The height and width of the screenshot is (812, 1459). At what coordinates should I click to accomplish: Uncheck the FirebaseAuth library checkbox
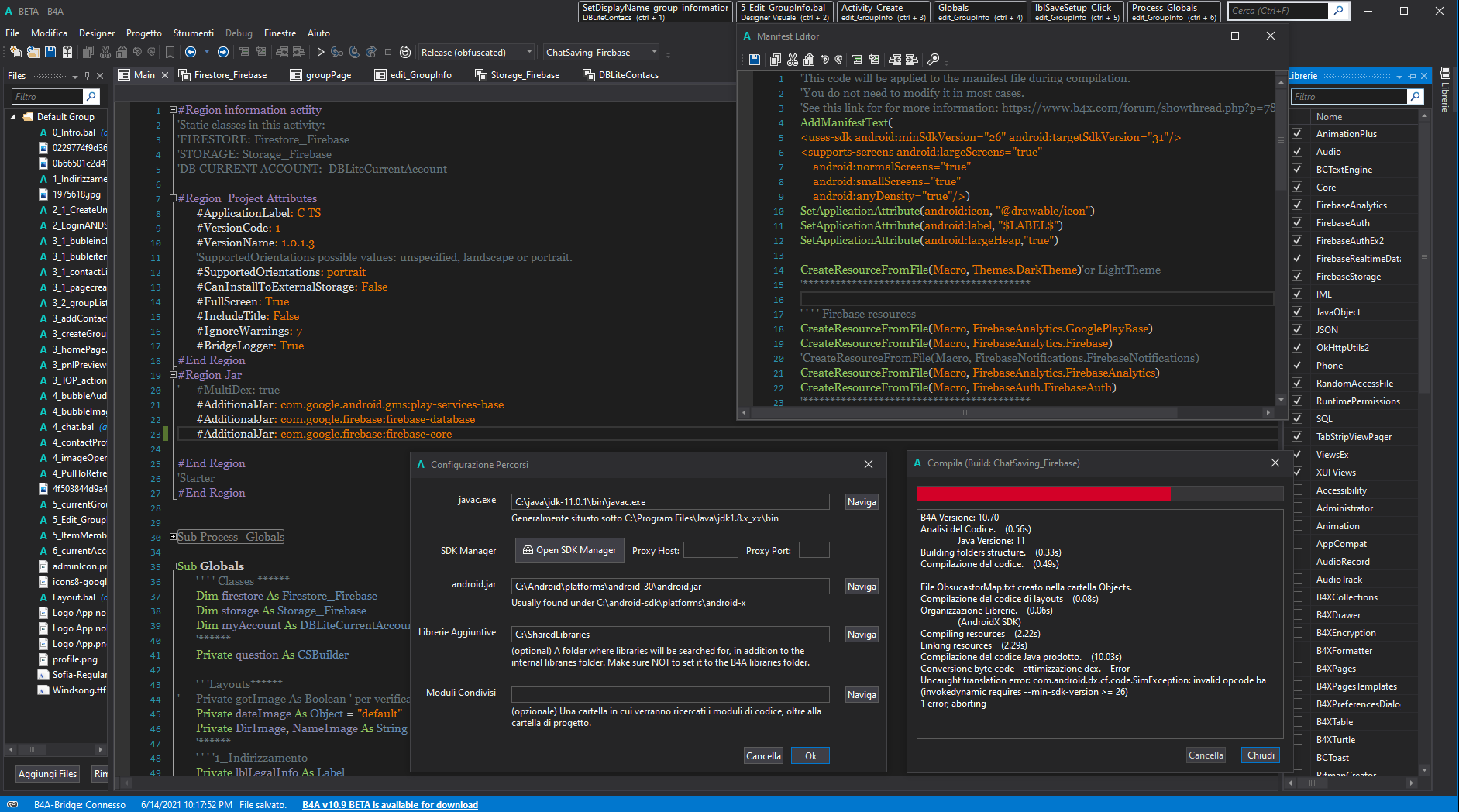point(1297,223)
